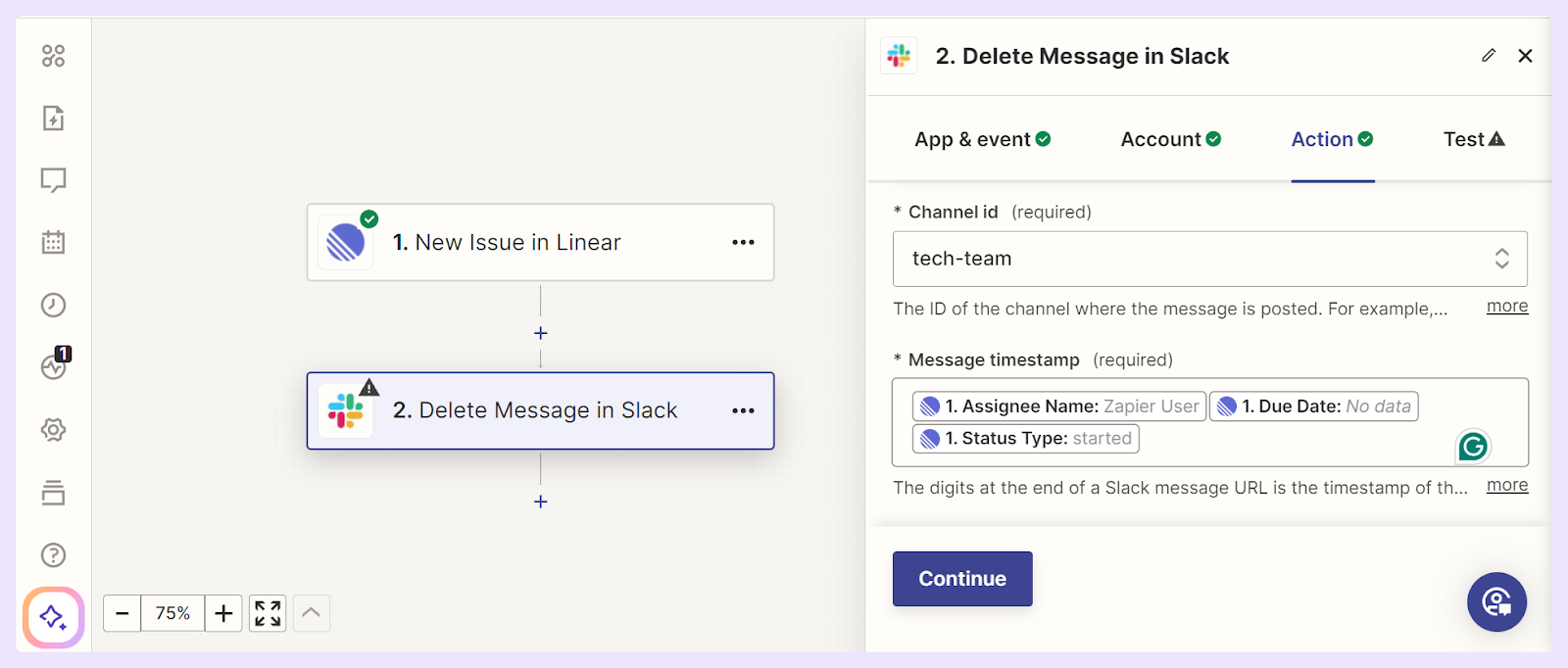
Task: Click the 75% zoom level field
Action: [x=172, y=613]
